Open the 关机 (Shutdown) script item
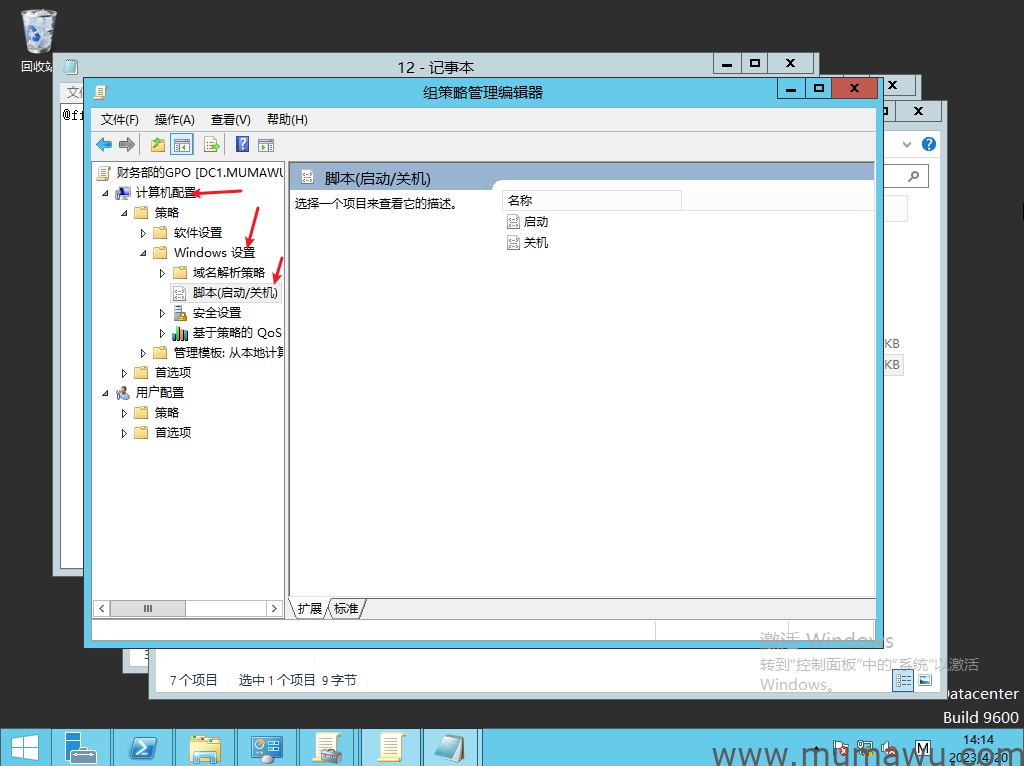This screenshot has height=766, width=1024. pyautogui.click(x=536, y=243)
